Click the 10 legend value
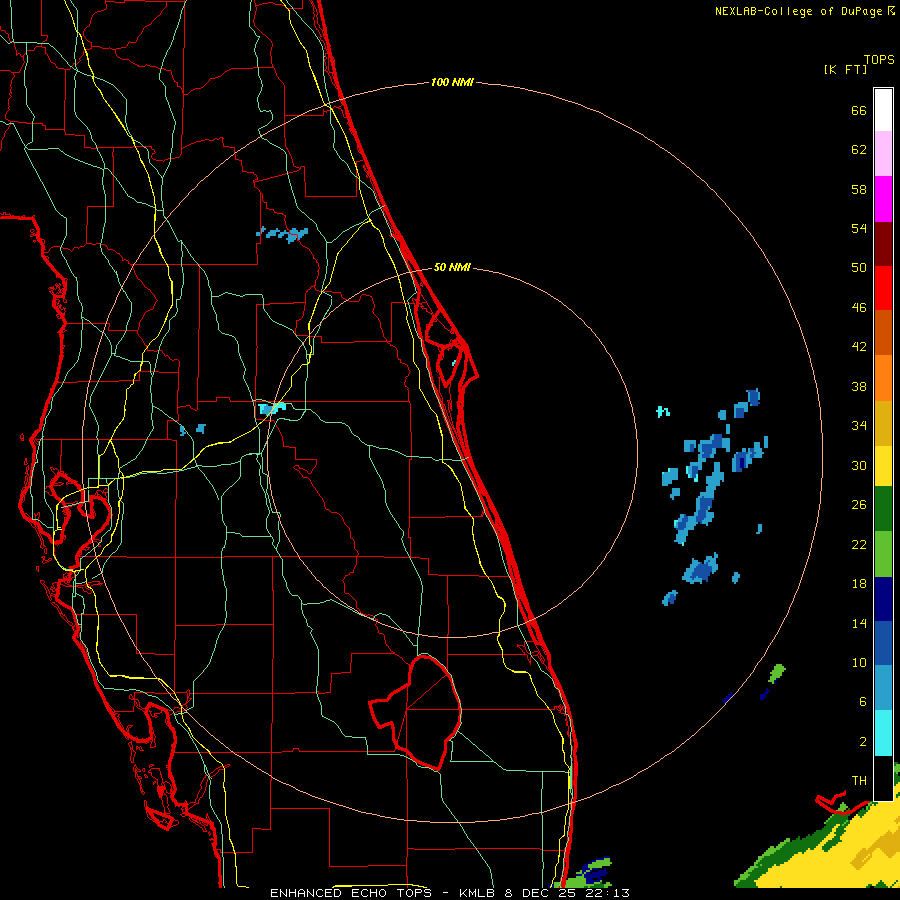The height and width of the screenshot is (900, 900). pos(859,663)
